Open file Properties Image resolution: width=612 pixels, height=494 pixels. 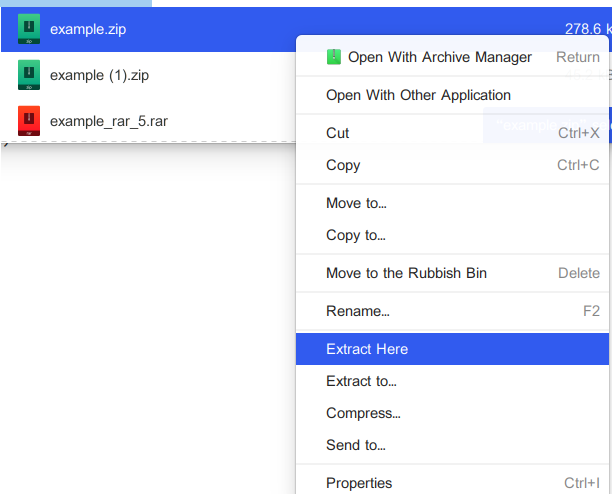pos(359,483)
